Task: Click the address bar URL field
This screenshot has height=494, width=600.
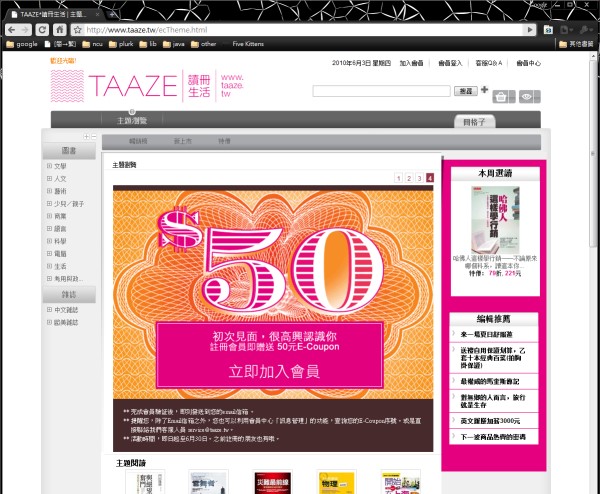Action: tap(302, 30)
